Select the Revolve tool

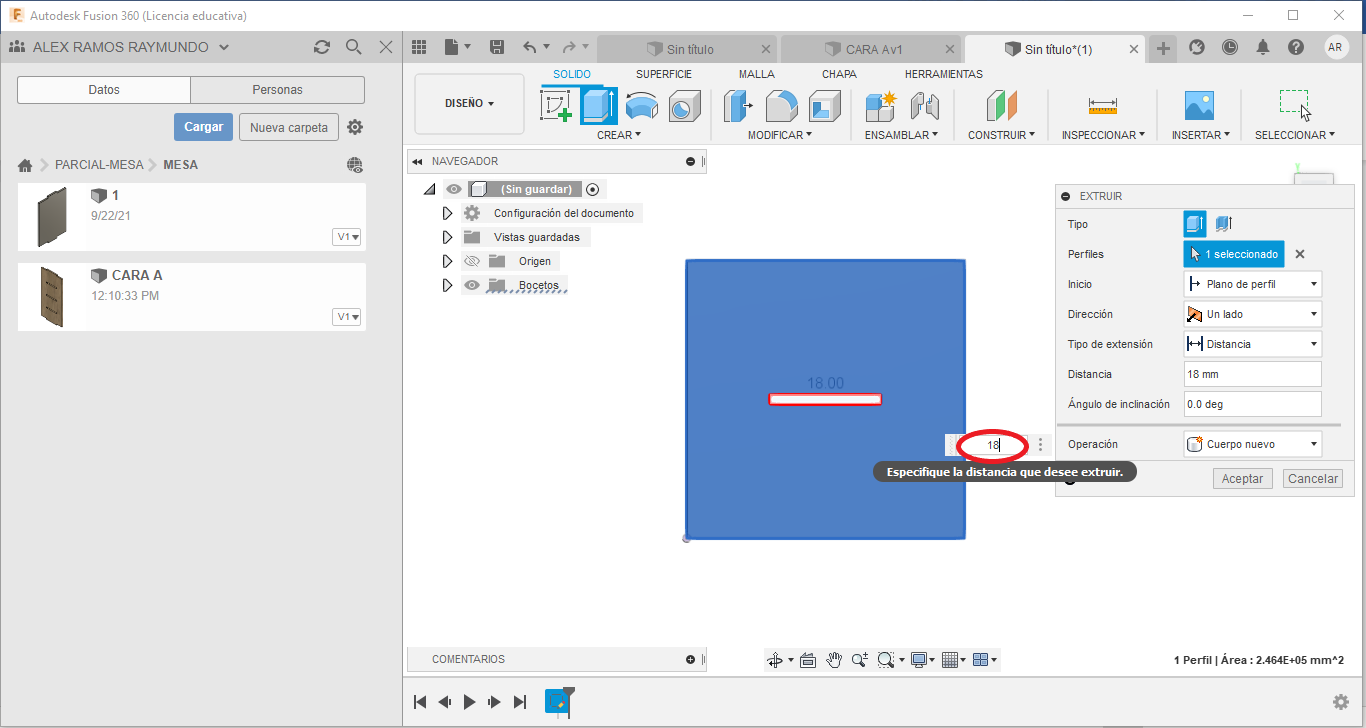pos(641,106)
